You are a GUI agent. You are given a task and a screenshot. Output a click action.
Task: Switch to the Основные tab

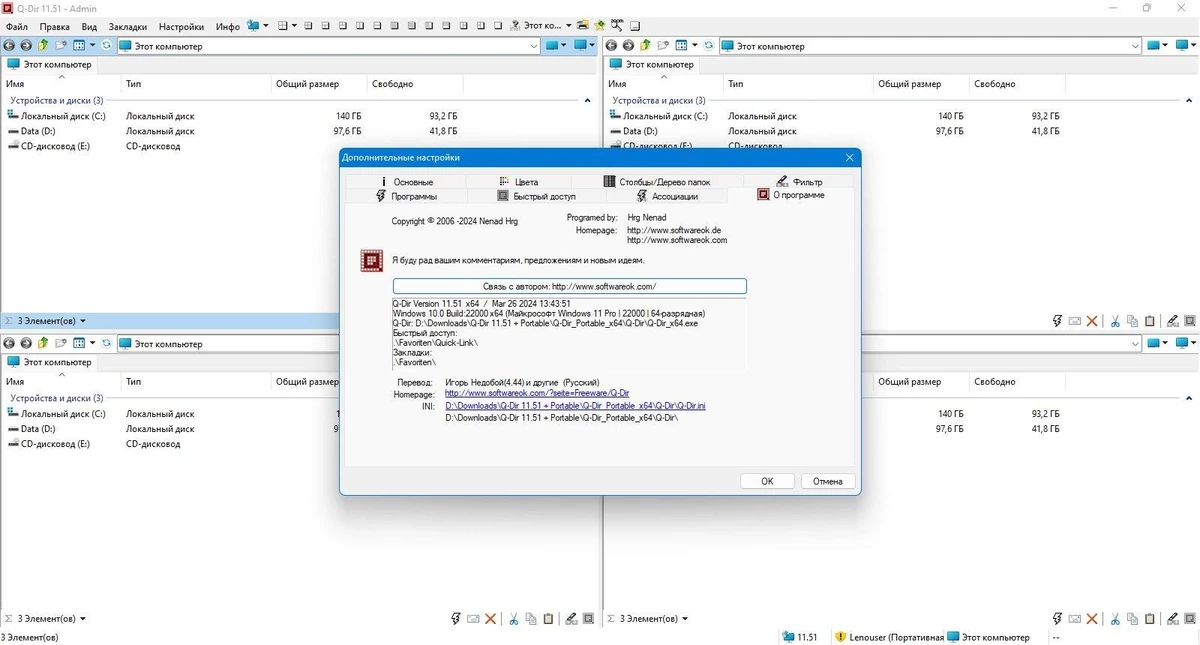pyautogui.click(x=406, y=182)
